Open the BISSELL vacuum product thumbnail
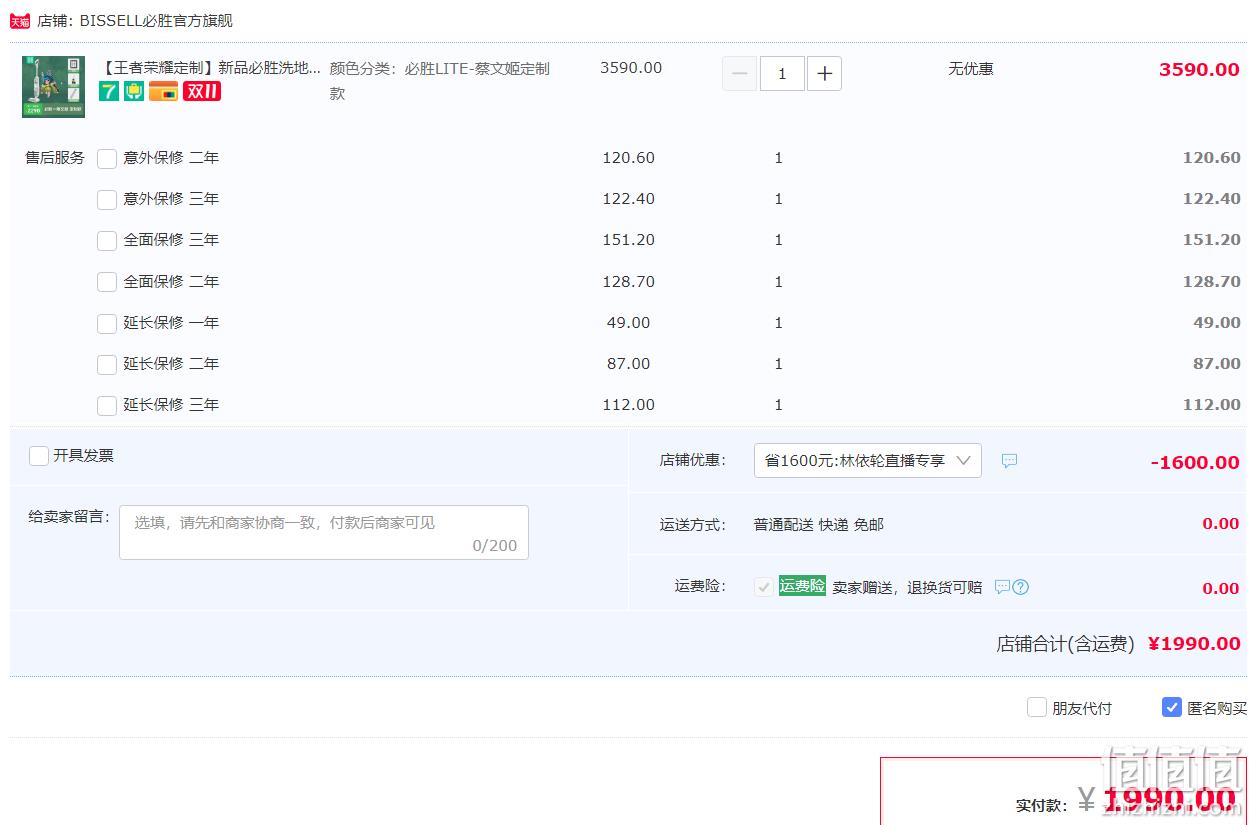Image resolution: width=1251 pixels, height=825 pixels. 53,87
